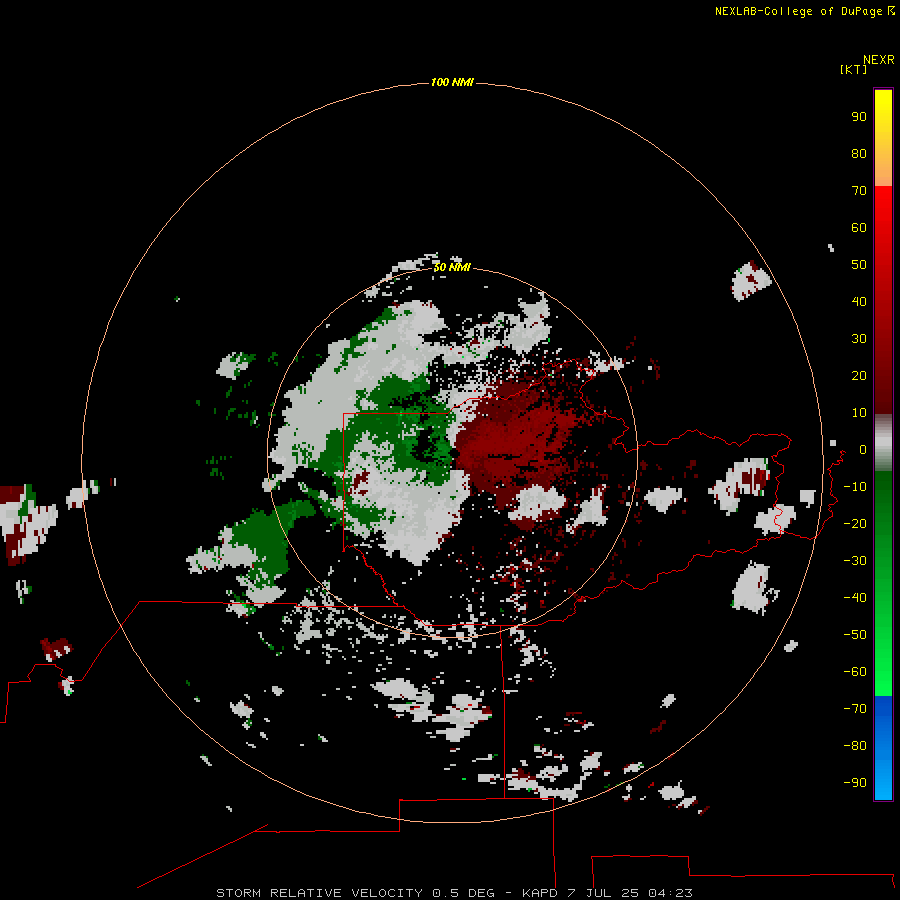
Task: Click the 100 NMI range ring label
Action: click(x=452, y=82)
